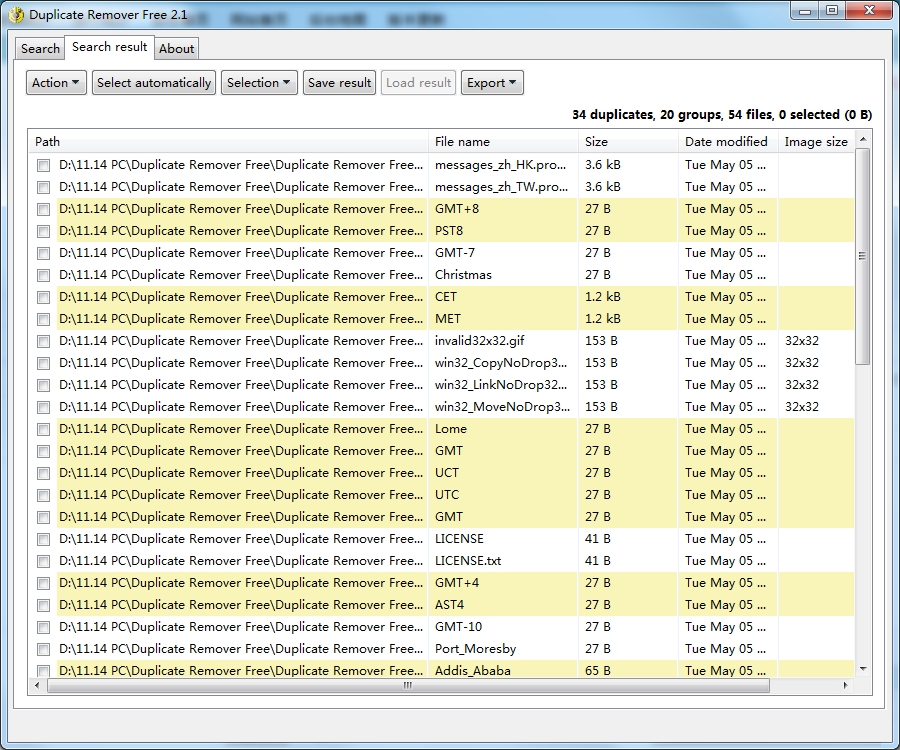Viewport: 900px width, 750px height.
Task: Open the About tab
Action: click(177, 48)
